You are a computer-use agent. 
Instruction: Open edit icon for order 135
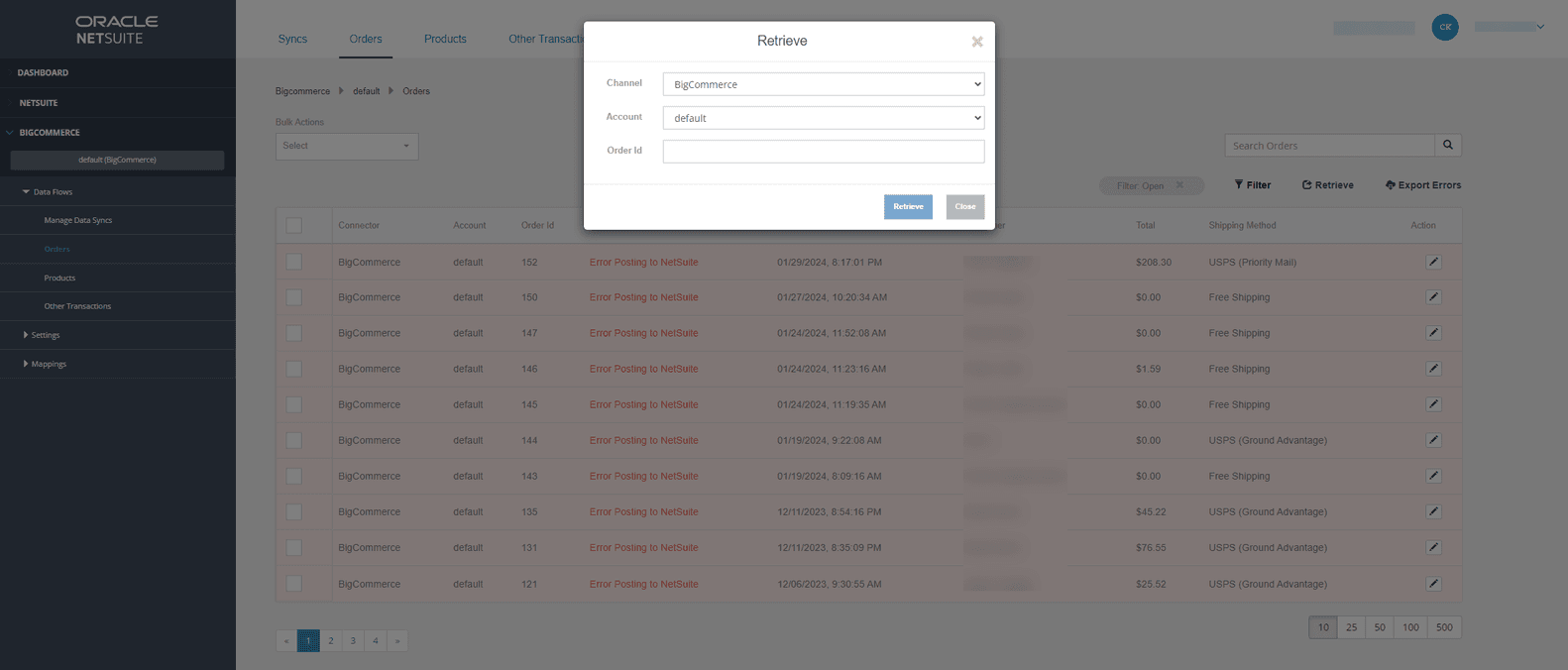(1433, 511)
